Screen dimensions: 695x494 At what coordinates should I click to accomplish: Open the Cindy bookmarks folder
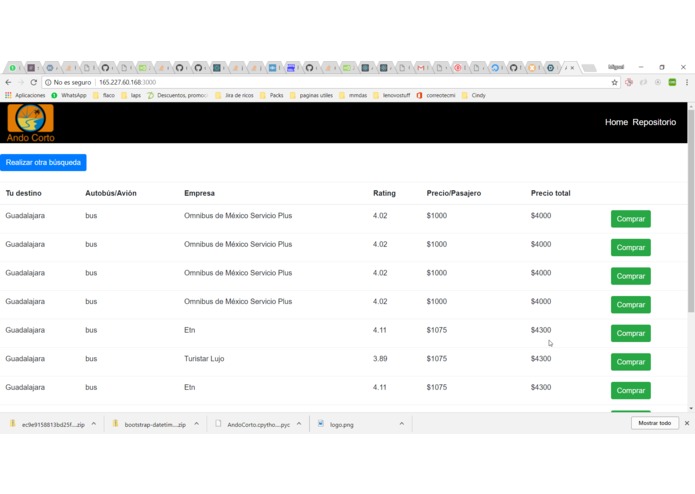click(474, 95)
